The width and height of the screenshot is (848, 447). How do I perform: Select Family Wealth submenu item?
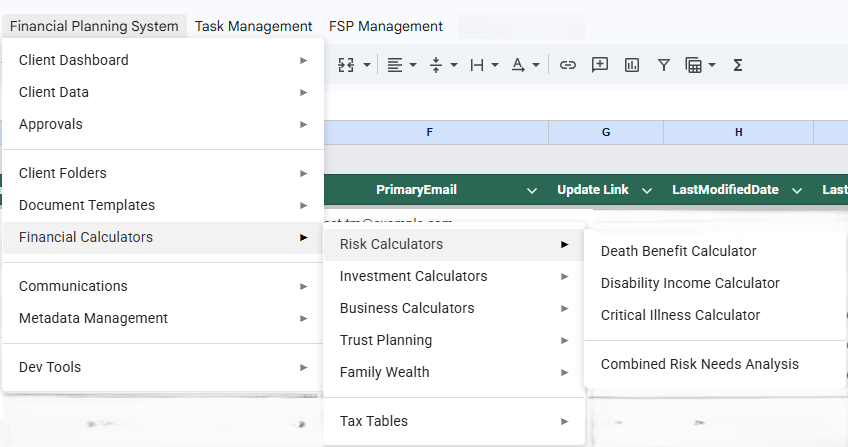click(454, 372)
